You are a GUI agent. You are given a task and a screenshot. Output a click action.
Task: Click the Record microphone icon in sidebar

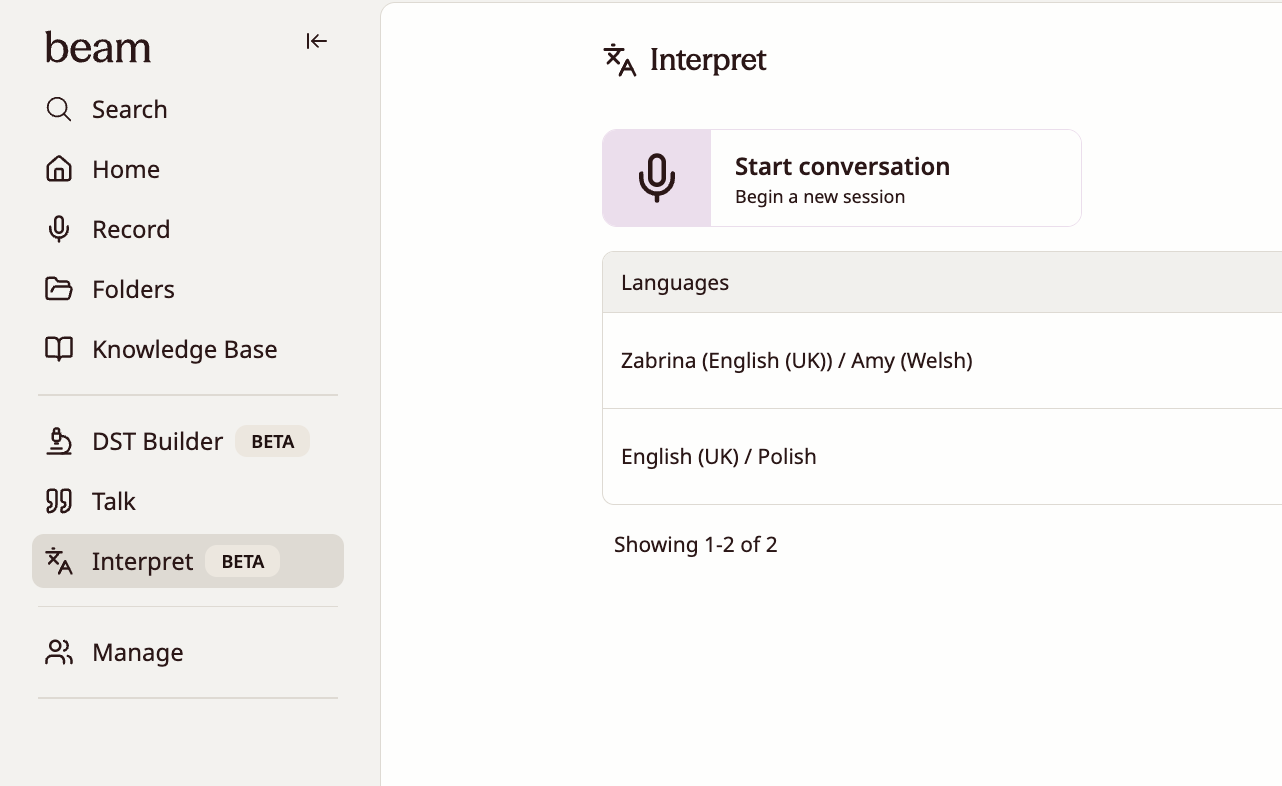pos(59,229)
